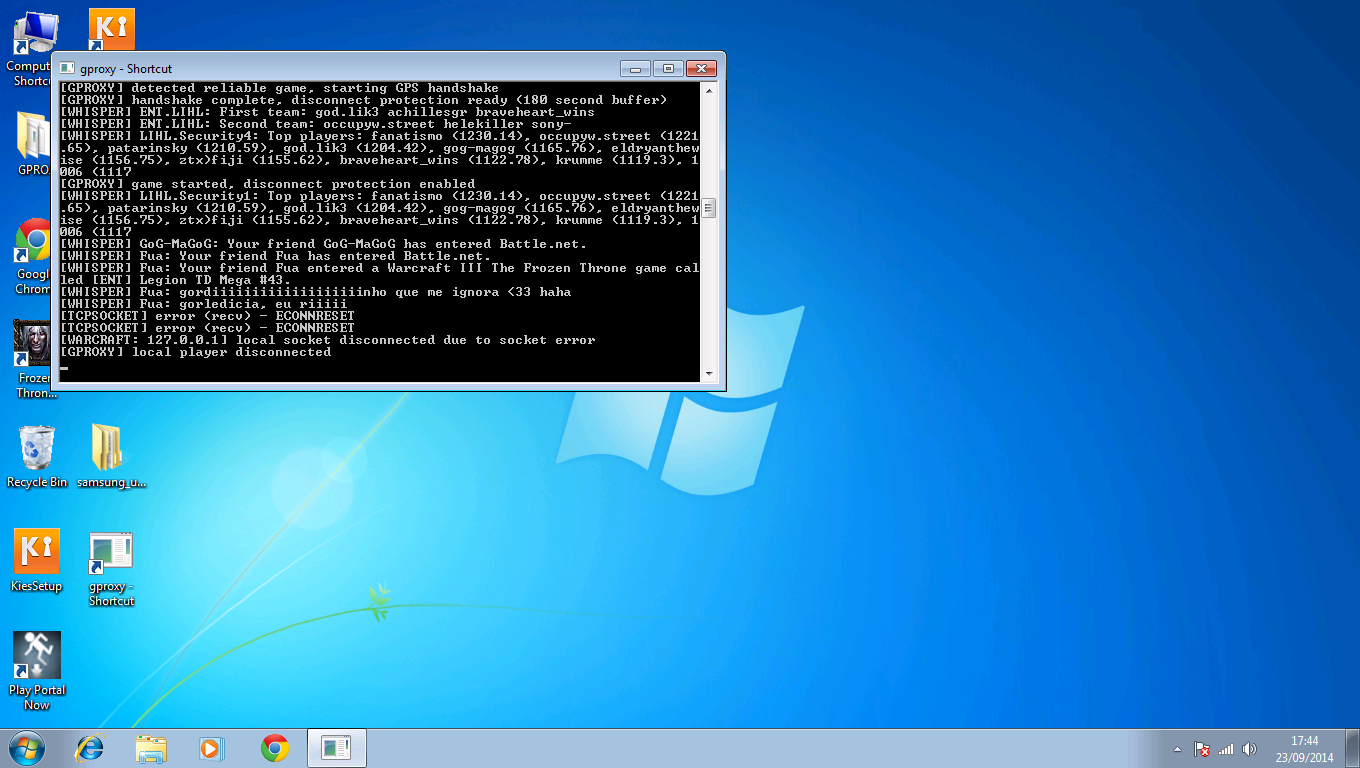
Task: Click the 'Second team: occupyw.street' line
Action: (x=316, y=124)
